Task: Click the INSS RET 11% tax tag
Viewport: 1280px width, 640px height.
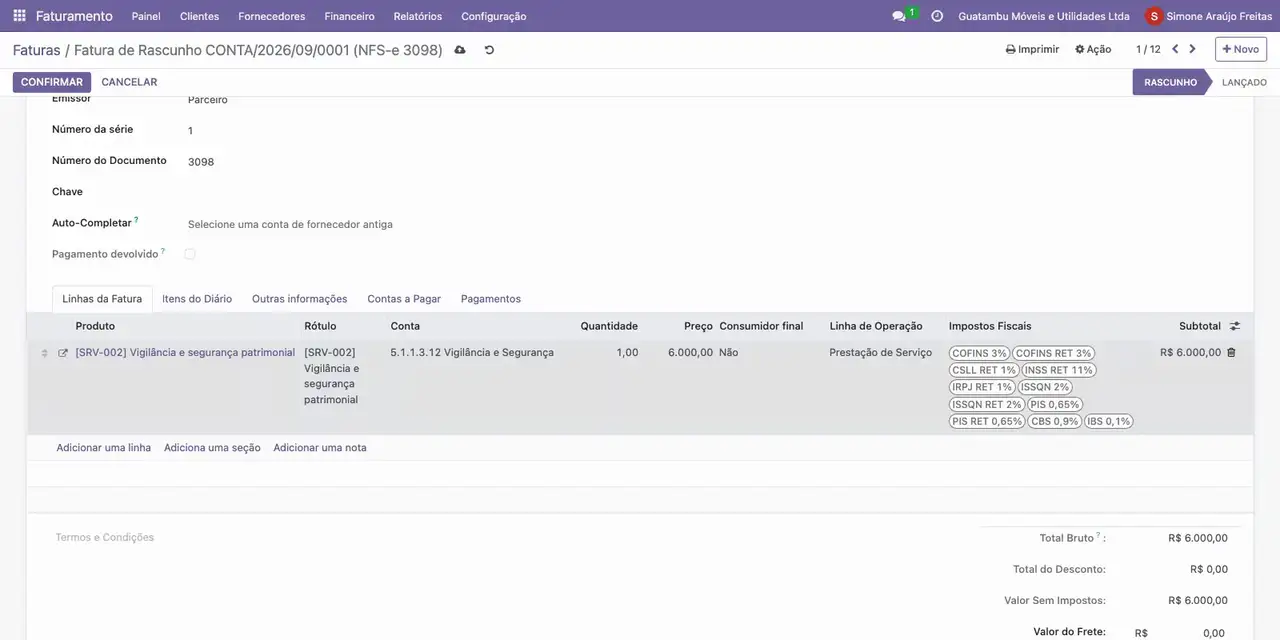Action: pos(1058,370)
